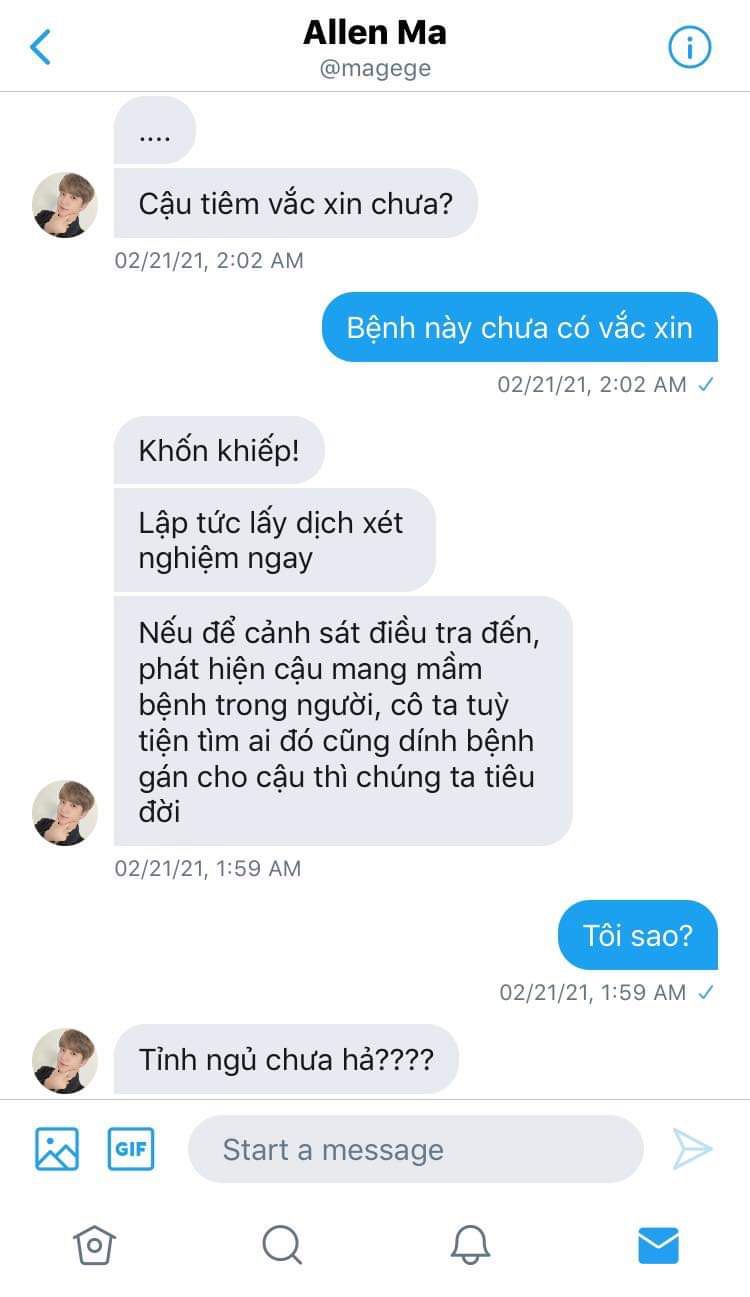750x1297 pixels.
Task: Open the Messages envelope tab
Action: 658,1245
